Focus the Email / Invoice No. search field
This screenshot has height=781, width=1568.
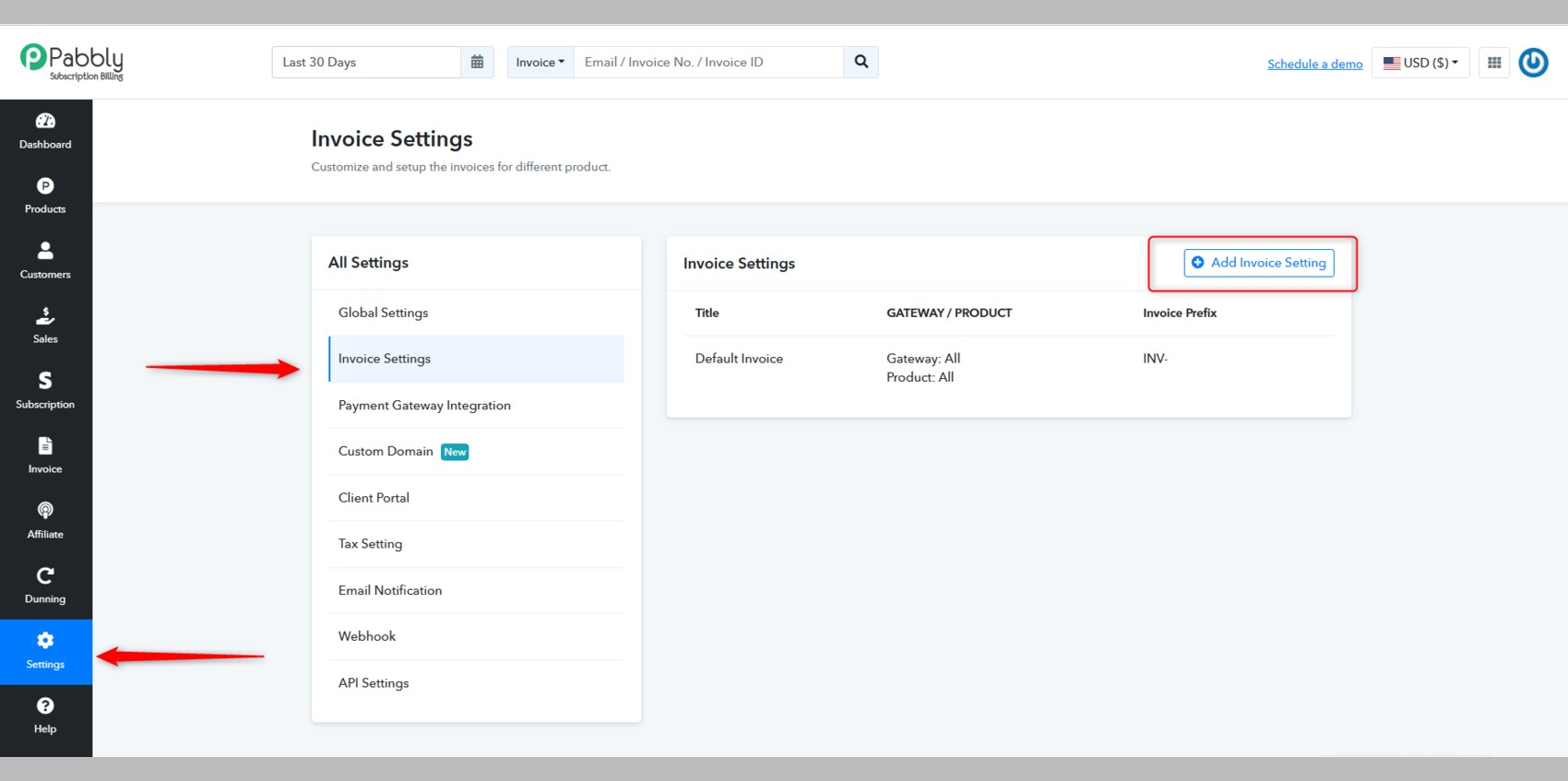(708, 62)
